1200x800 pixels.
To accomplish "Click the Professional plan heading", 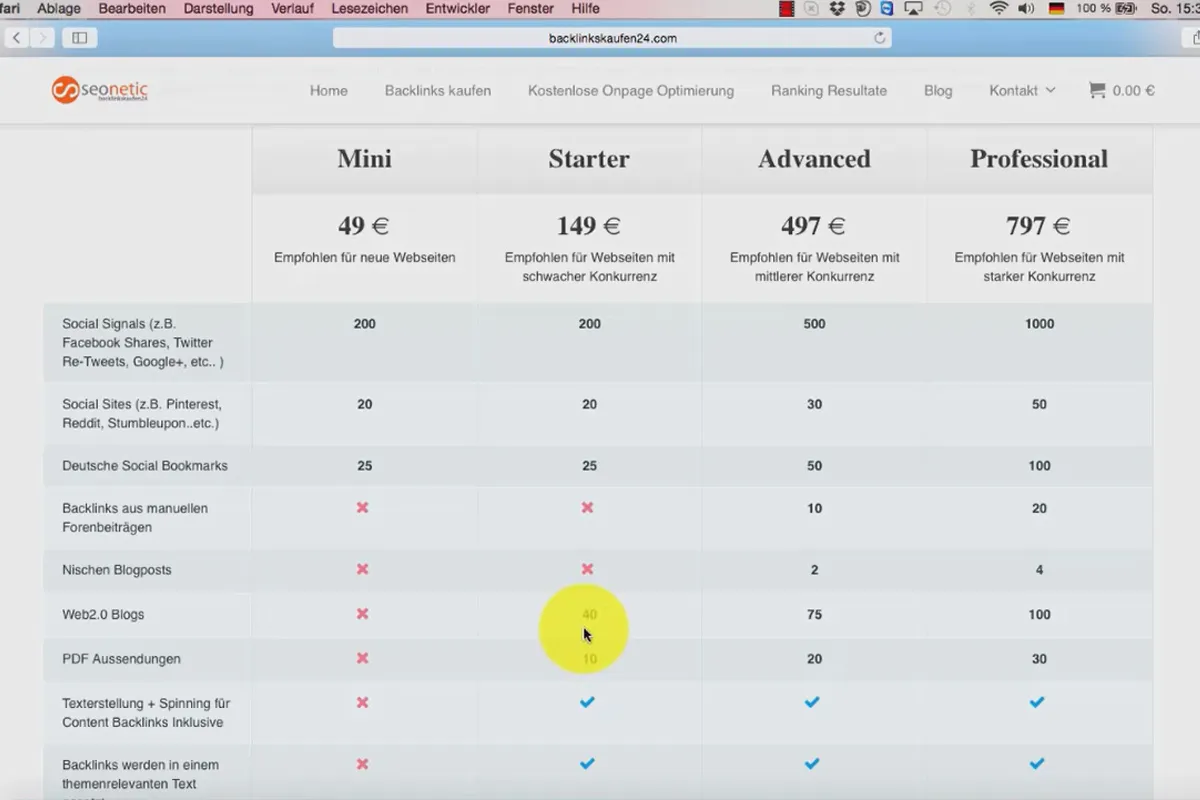I will (x=1039, y=159).
